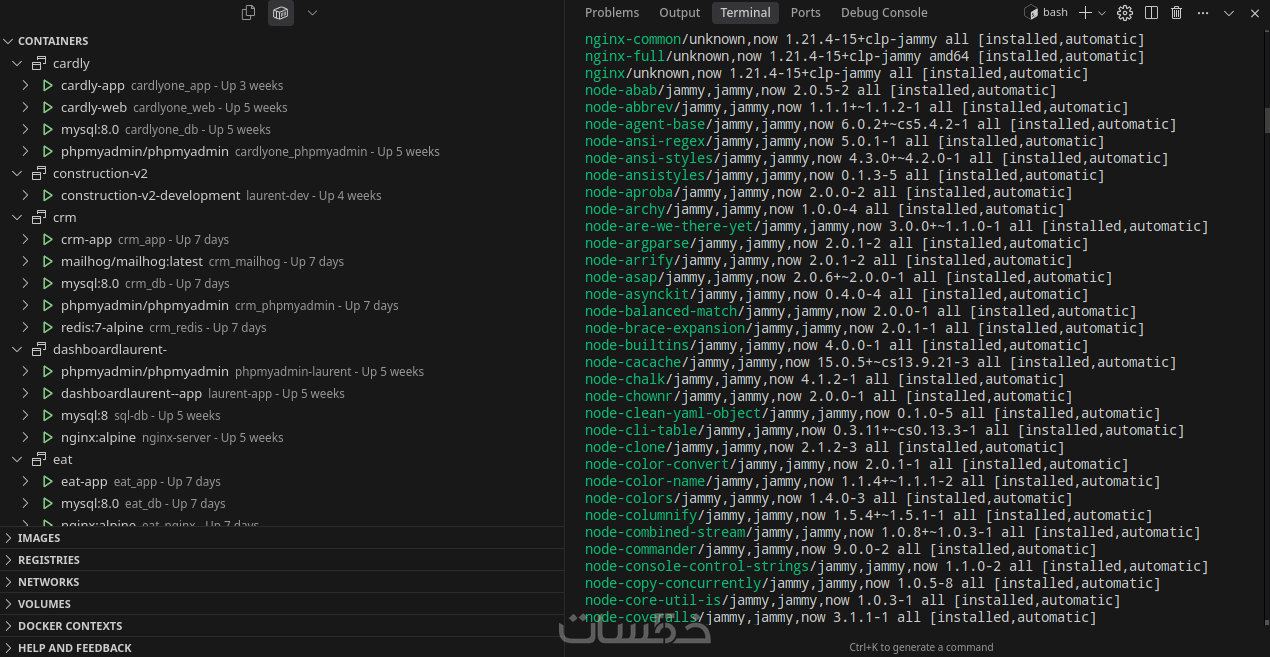Collapse the crm compose group
Viewport: 1270px width, 657px height.
point(17,217)
